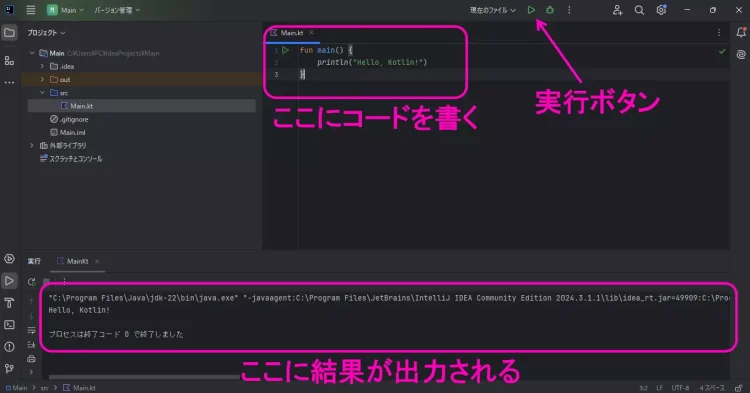Click the green inspection checkmark in the editor
The width and height of the screenshot is (750, 393).
coord(722,51)
